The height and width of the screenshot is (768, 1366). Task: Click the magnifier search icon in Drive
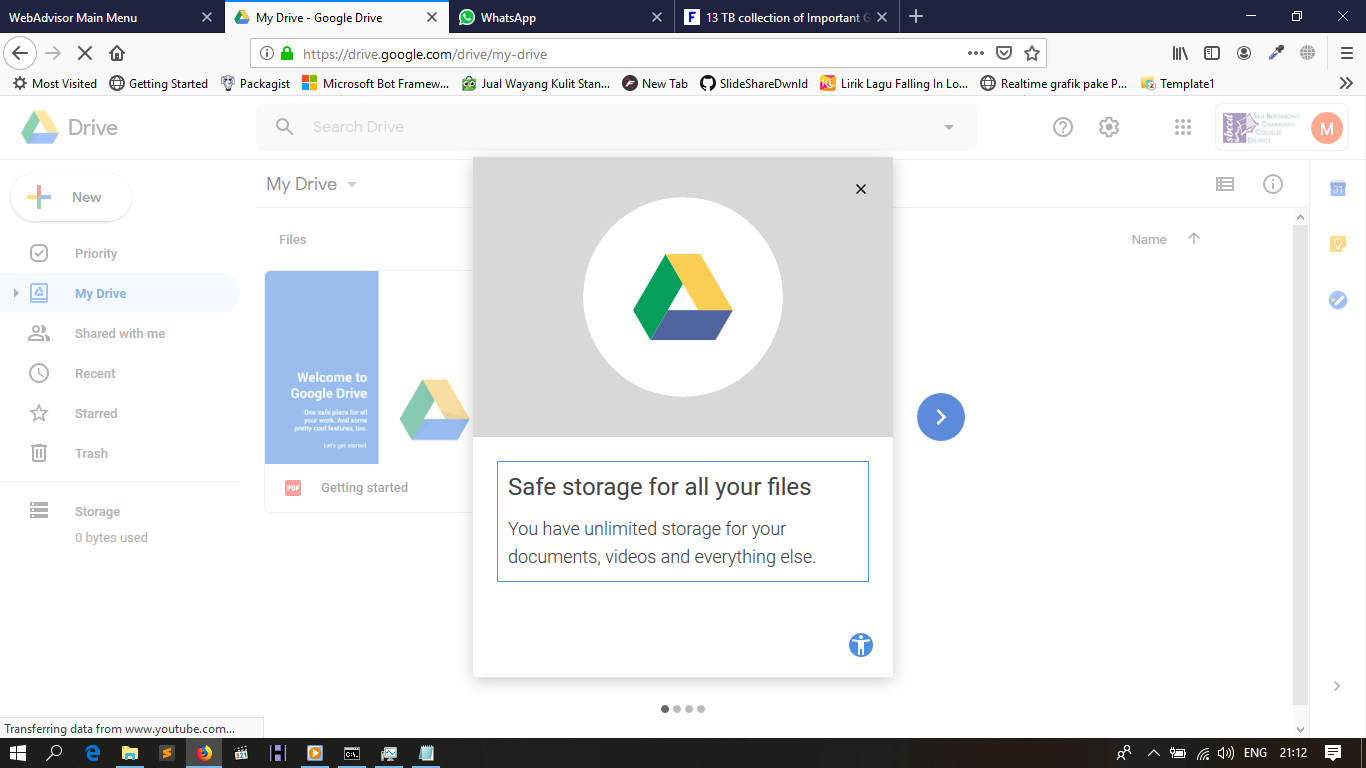(285, 127)
